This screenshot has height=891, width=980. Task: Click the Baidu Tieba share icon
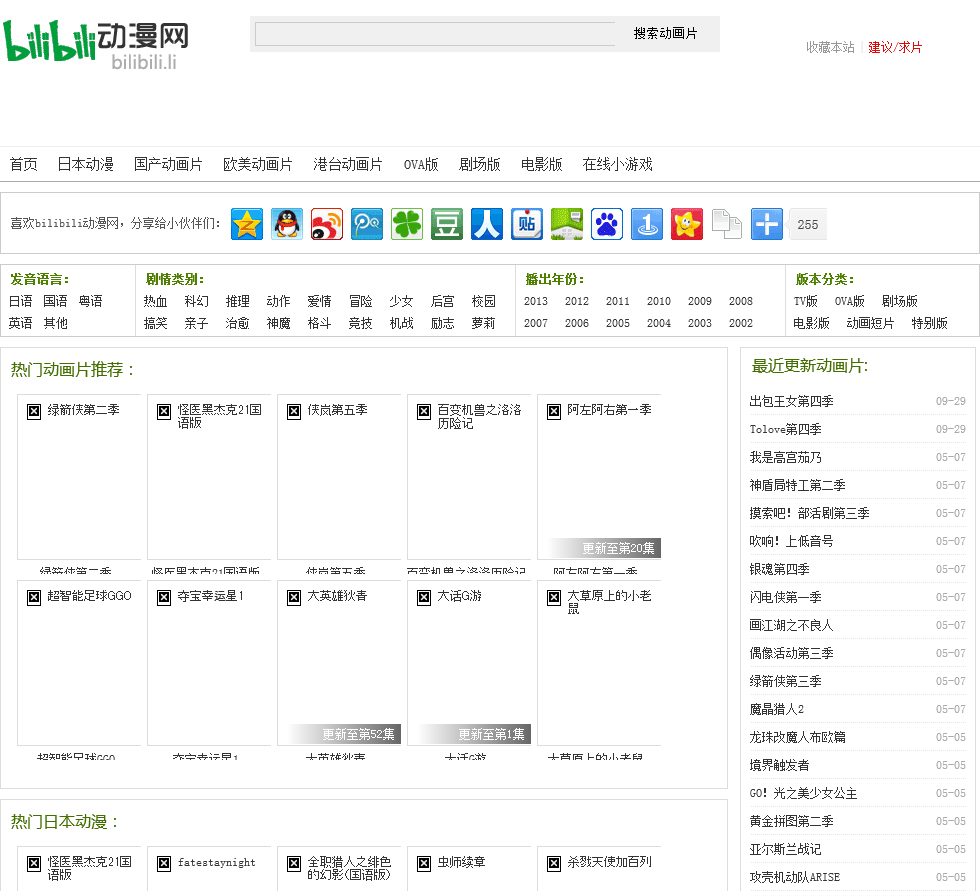point(527,224)
